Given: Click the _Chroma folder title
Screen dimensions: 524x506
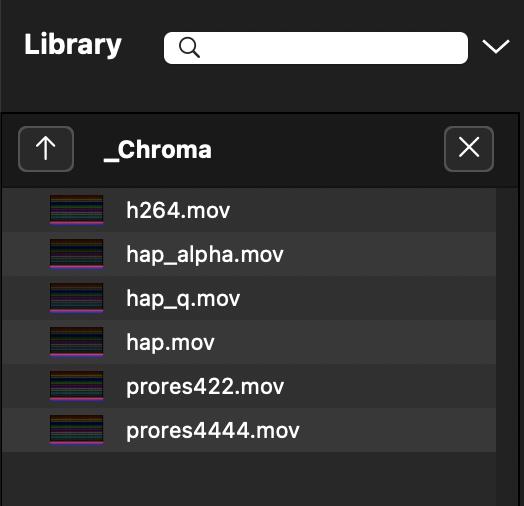Looking at the screenshot, I should pyautogui.click(x=158, y=150).
